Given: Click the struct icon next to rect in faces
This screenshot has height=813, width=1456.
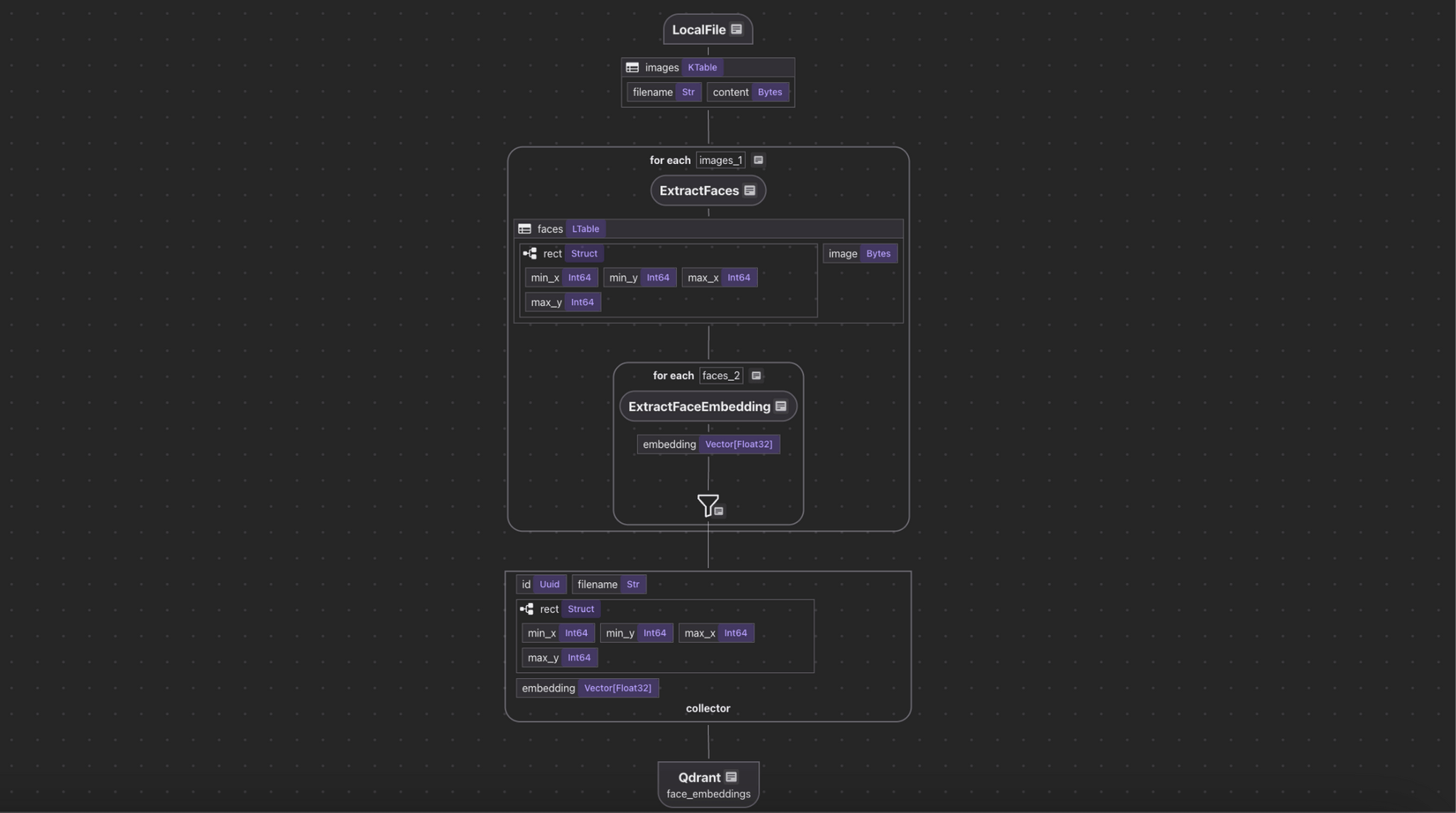Looking at the screenshot, I should [x=529, y=253].
